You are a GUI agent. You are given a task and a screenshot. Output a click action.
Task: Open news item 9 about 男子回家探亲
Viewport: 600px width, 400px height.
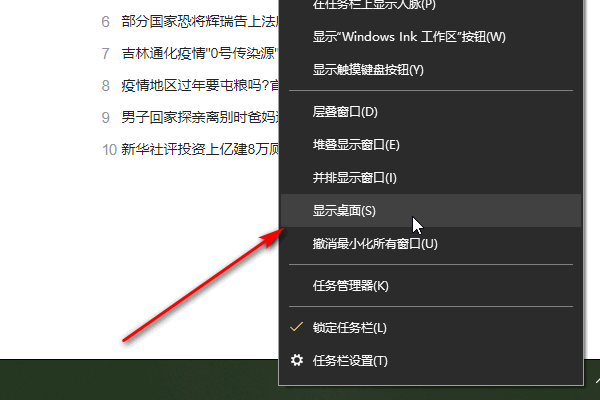[x=200, y=117]
